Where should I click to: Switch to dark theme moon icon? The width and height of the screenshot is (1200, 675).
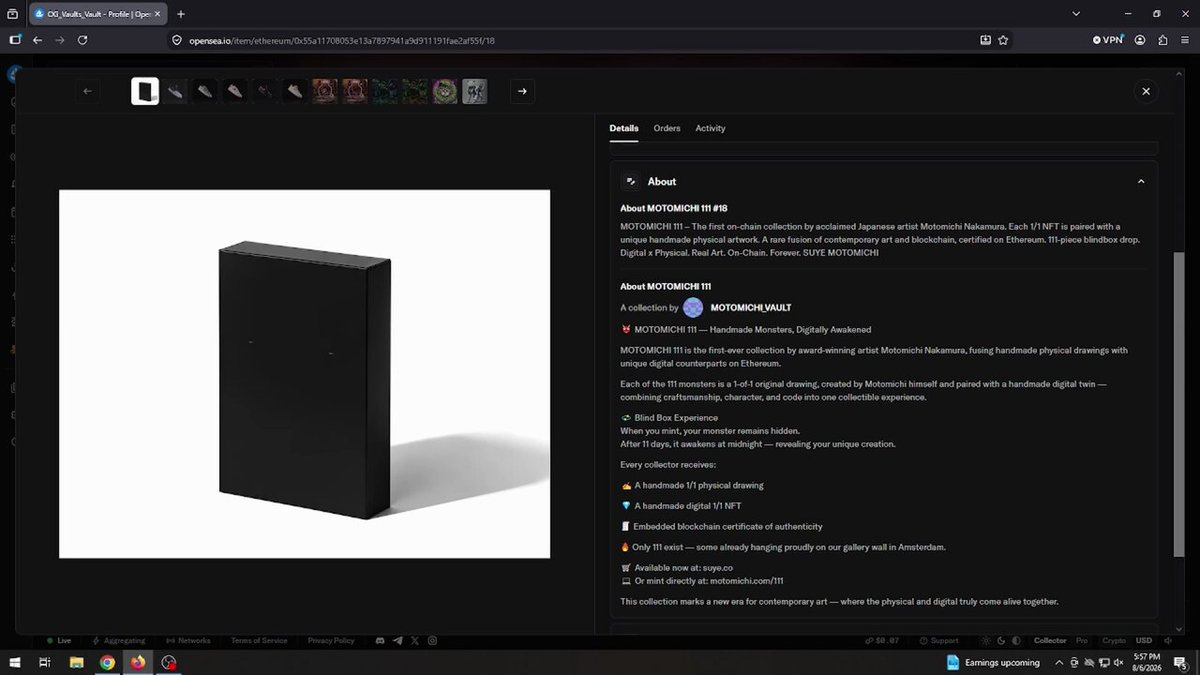click(1002, 640)
